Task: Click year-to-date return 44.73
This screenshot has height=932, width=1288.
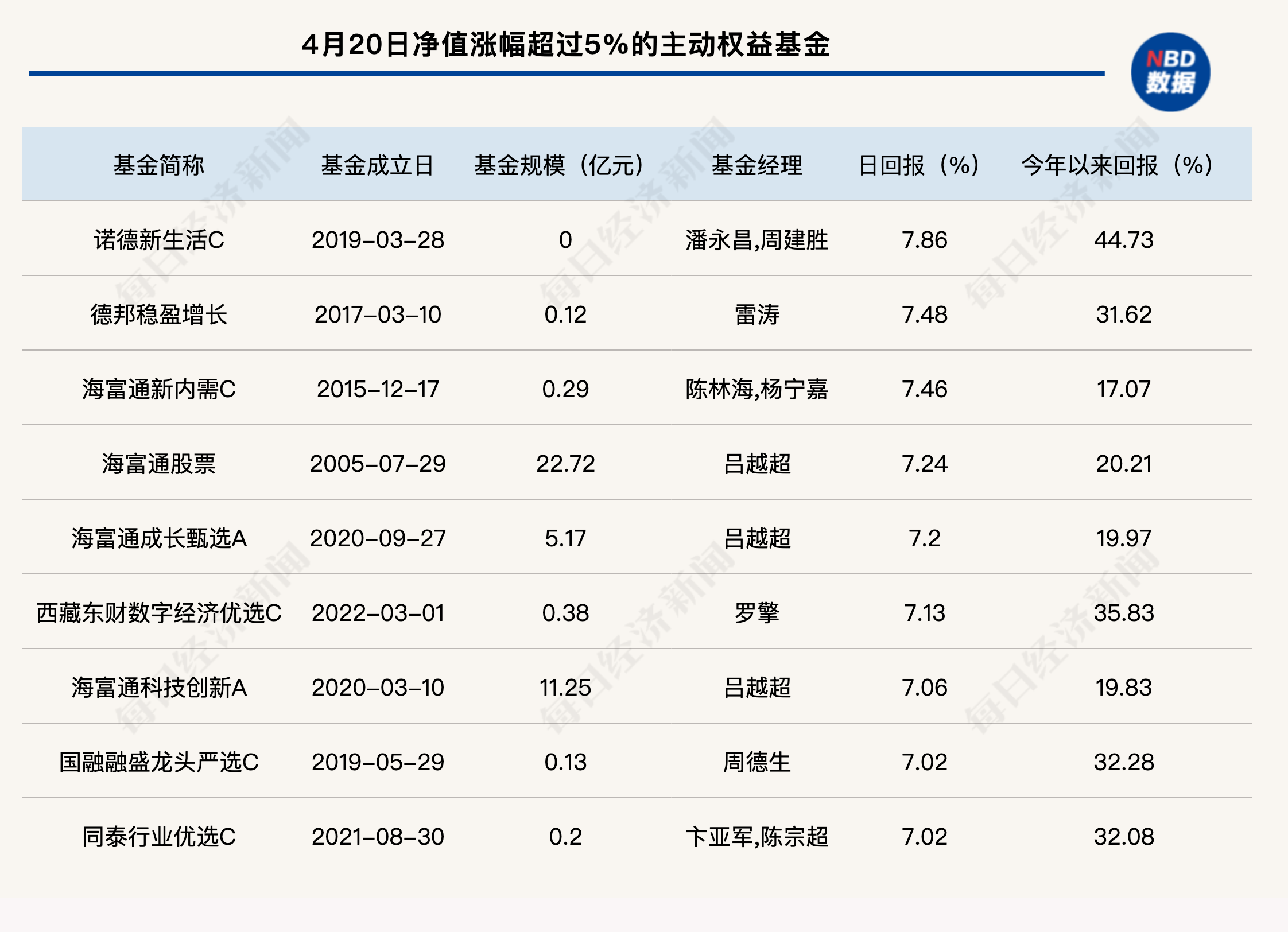Action: [1123, 240]
